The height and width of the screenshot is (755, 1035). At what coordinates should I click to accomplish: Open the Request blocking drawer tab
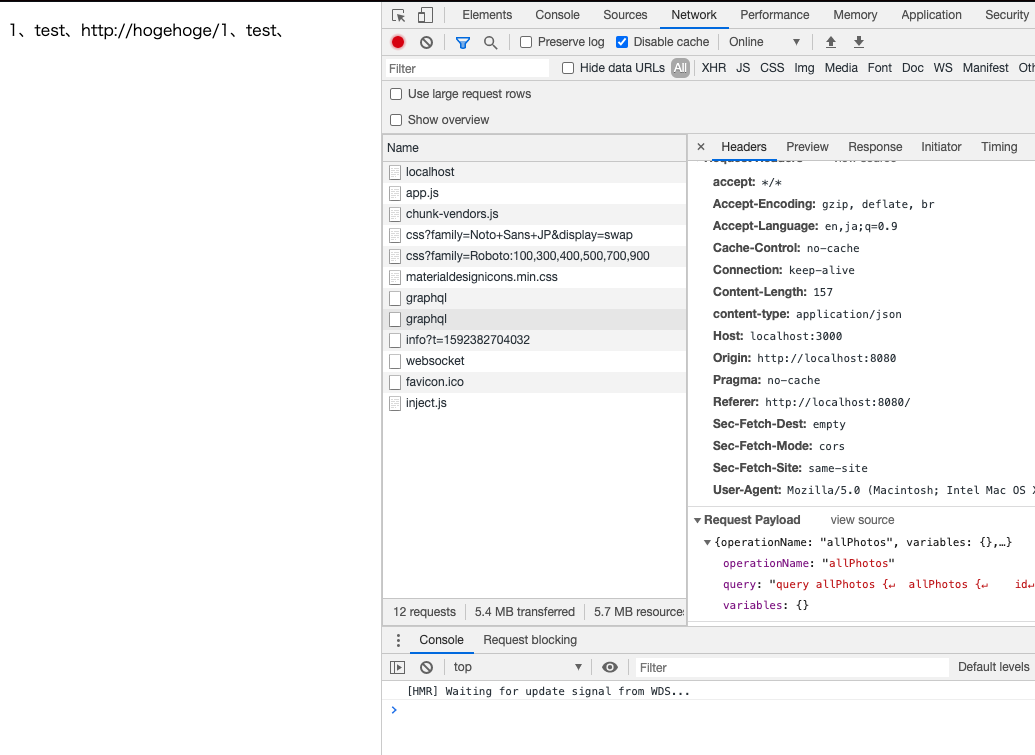coord(530,640)
